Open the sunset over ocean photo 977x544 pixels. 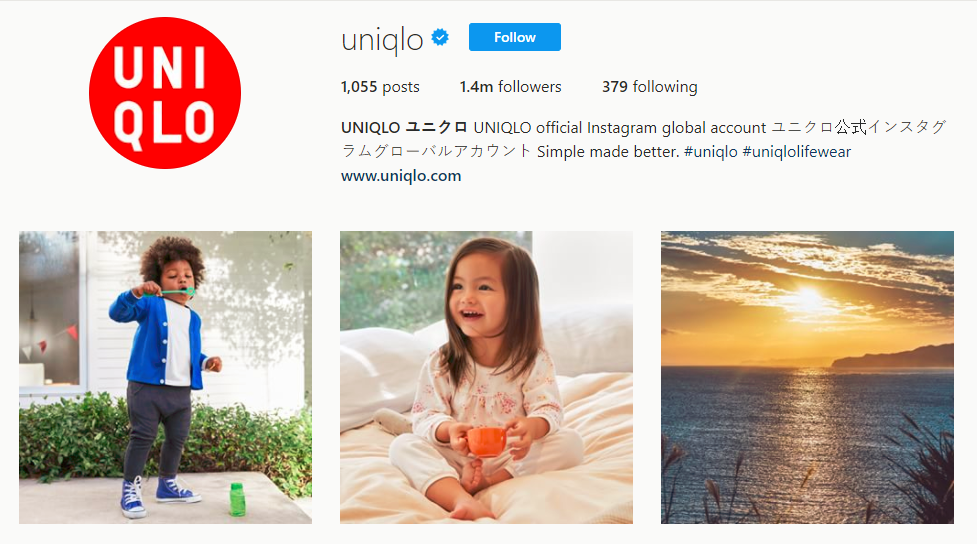808,378
